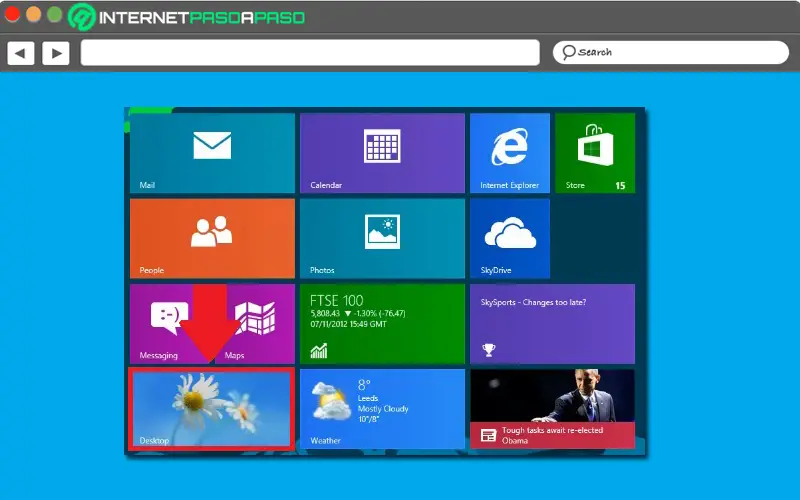The height and width of the screenshot is (500, 800).
Task: Open the Photos tile
Action: point(382,238)
